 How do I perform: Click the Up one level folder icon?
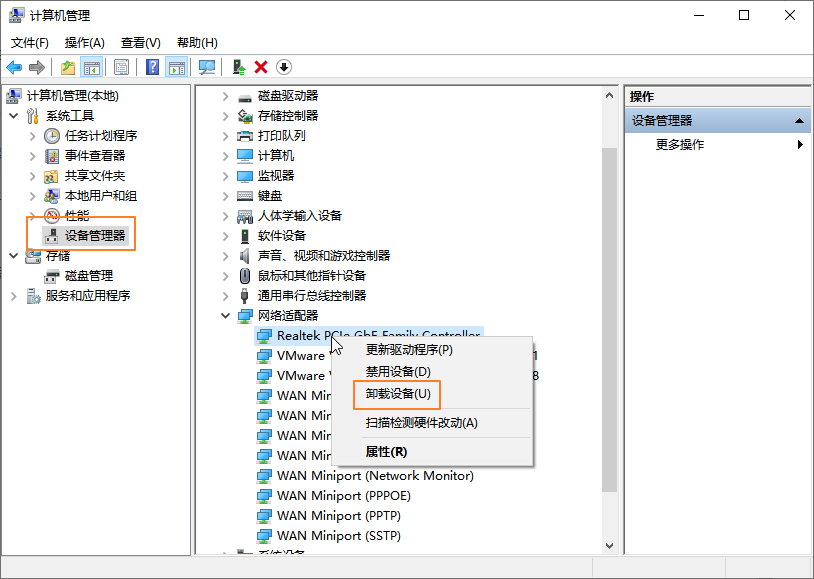(x=67, y=67)
